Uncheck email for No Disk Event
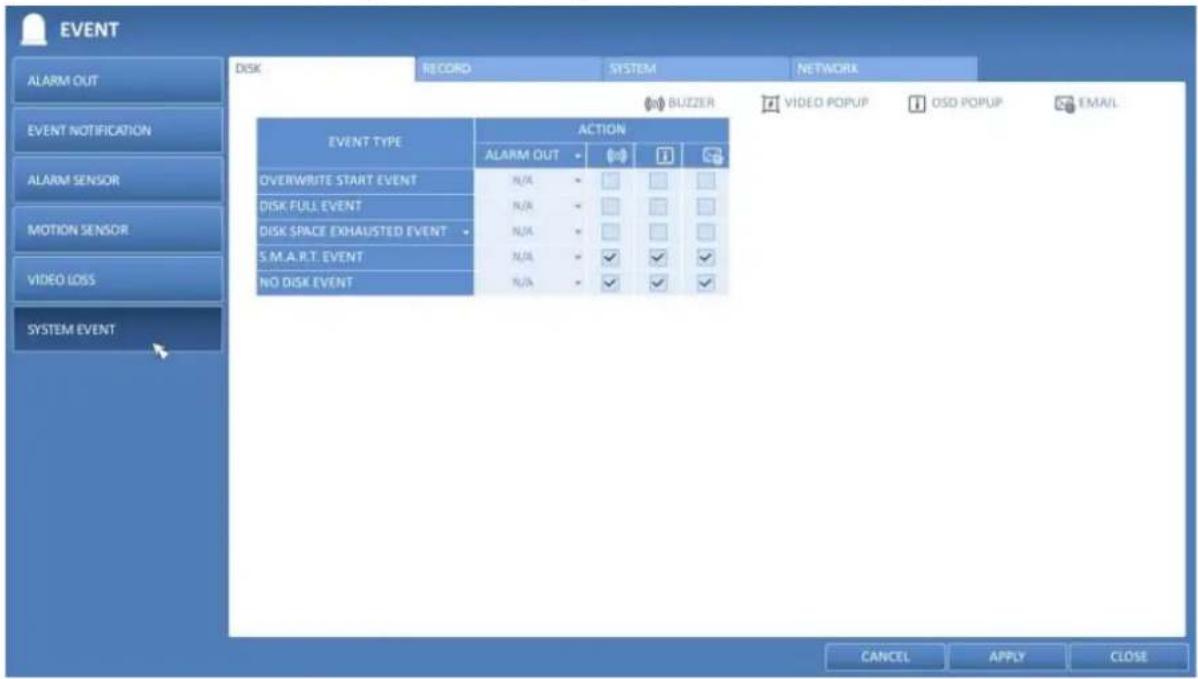Image resolution: width=1198 pixels, height=679 pixels. pos(706,283)
